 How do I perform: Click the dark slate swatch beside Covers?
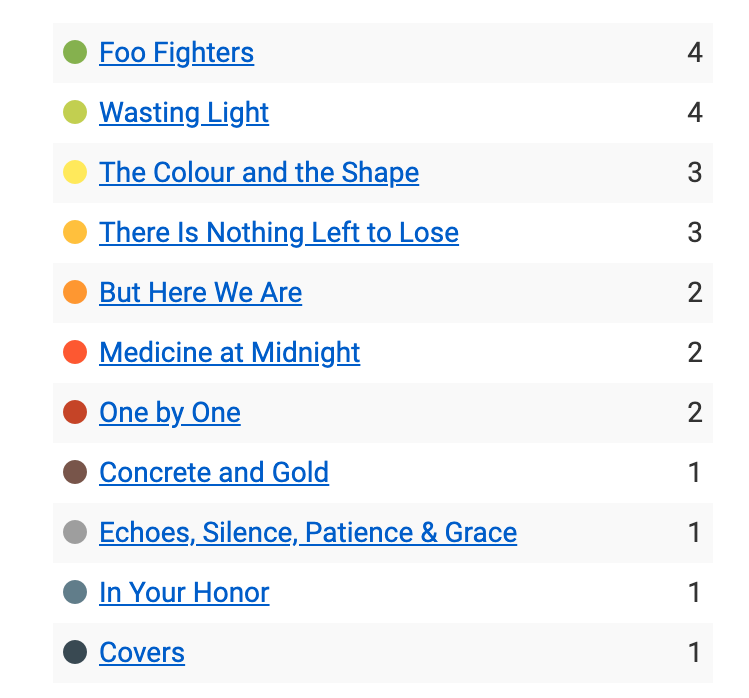pyautogui.click(x=75, y=652)
